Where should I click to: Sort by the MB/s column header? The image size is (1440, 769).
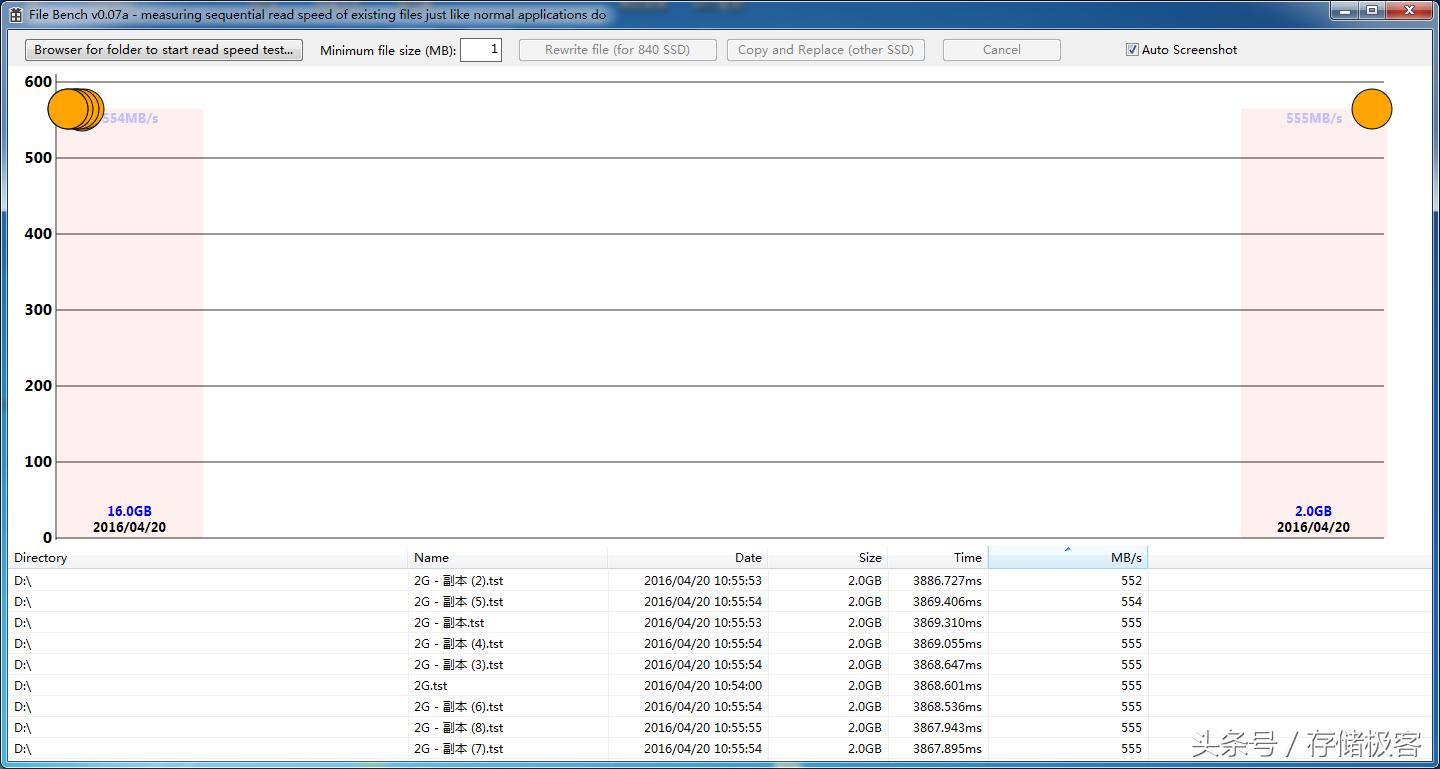[1068, 557]
